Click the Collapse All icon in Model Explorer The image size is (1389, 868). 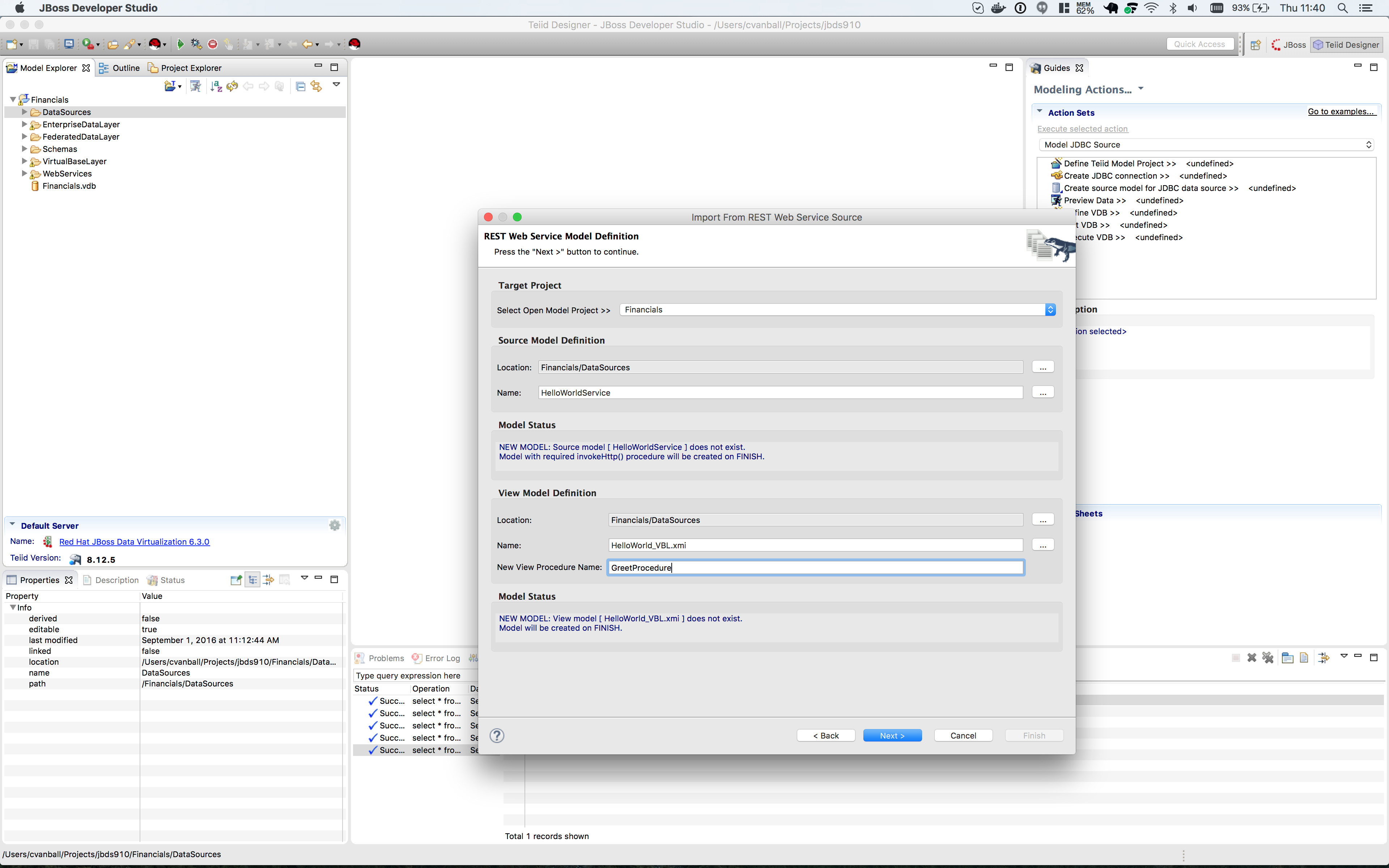[300, 86]
